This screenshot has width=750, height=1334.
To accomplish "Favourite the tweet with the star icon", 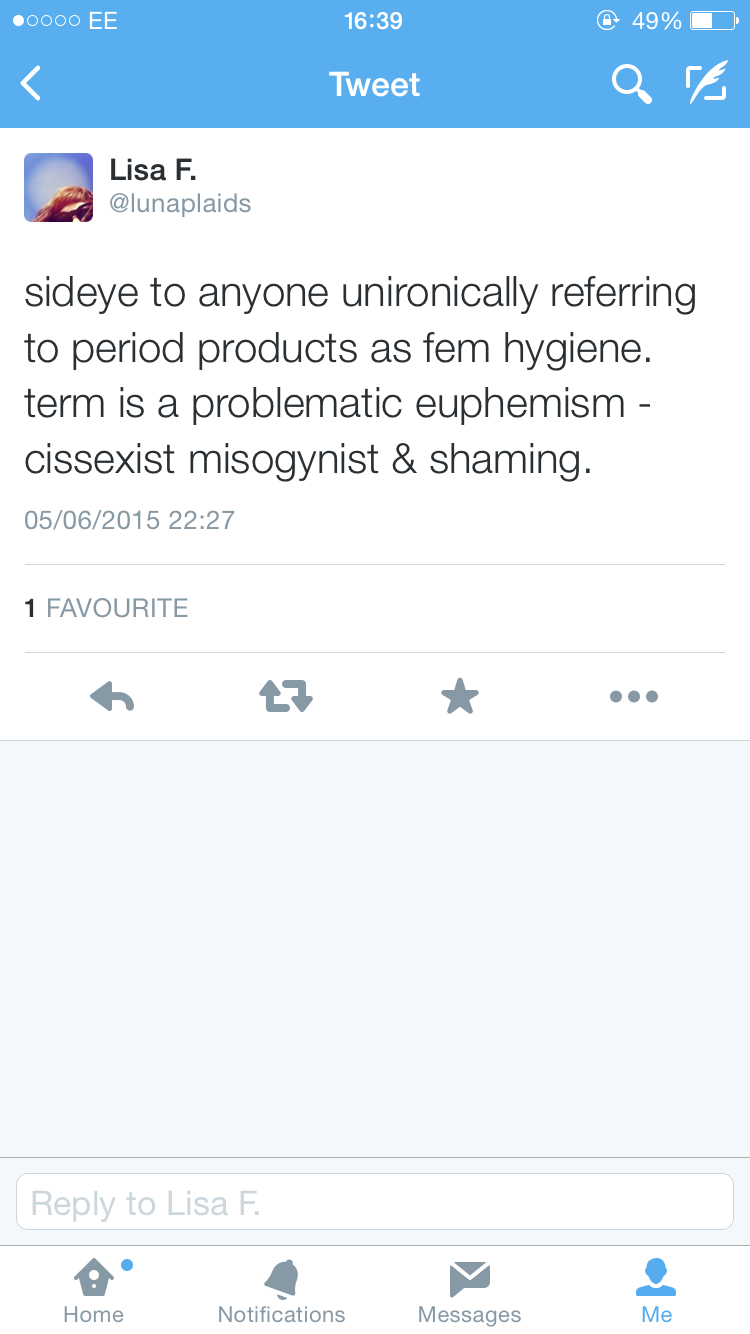I will [x=460, y=696].
